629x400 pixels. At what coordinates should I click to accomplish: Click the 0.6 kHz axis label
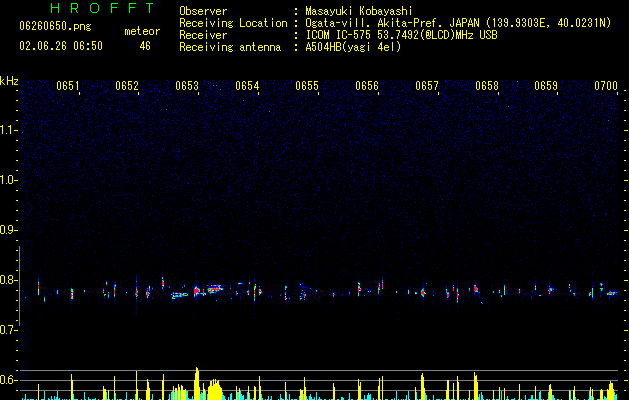pyautogui.click(x=9, y=380)
